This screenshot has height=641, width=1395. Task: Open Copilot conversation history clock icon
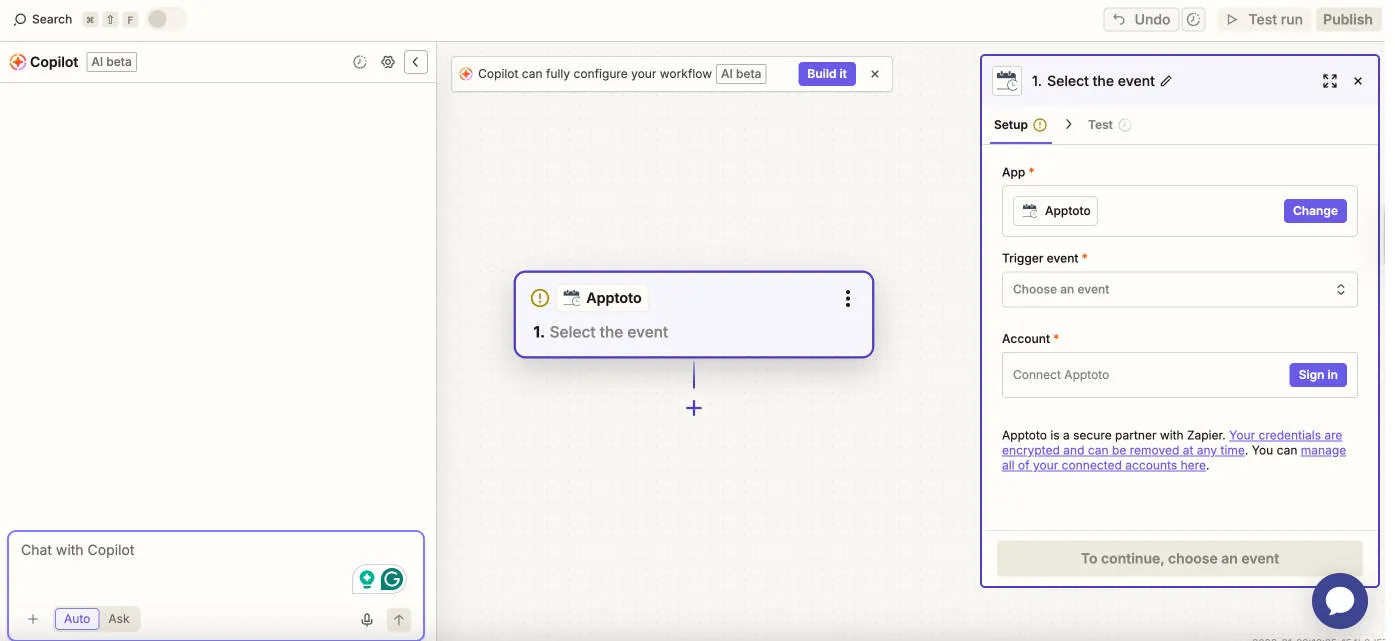(x=359, y=61)
